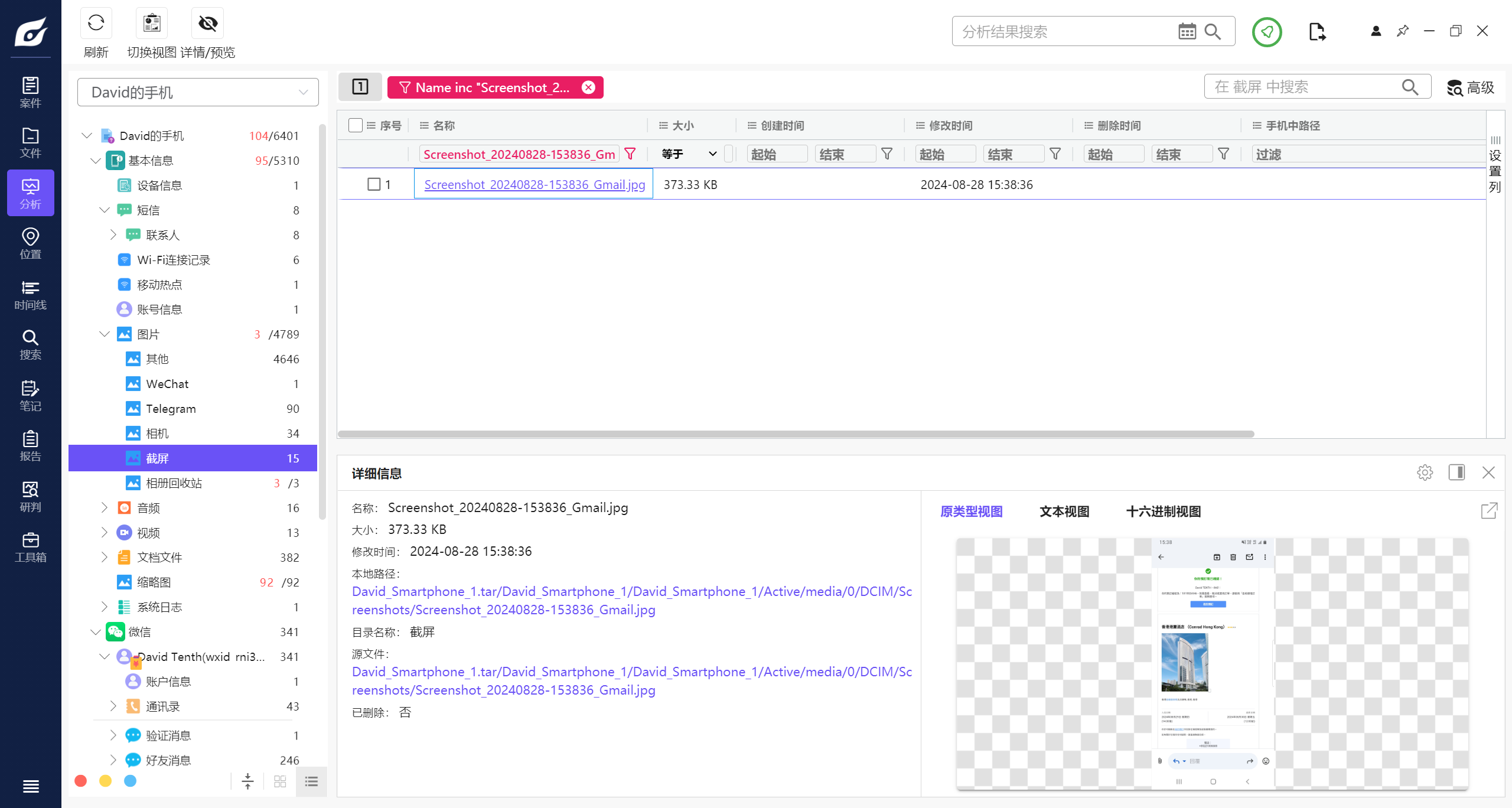The width and height of the screenshot is (1512, 808).
Task: Remove the Name inc filter tag
Action: [588, 87]
